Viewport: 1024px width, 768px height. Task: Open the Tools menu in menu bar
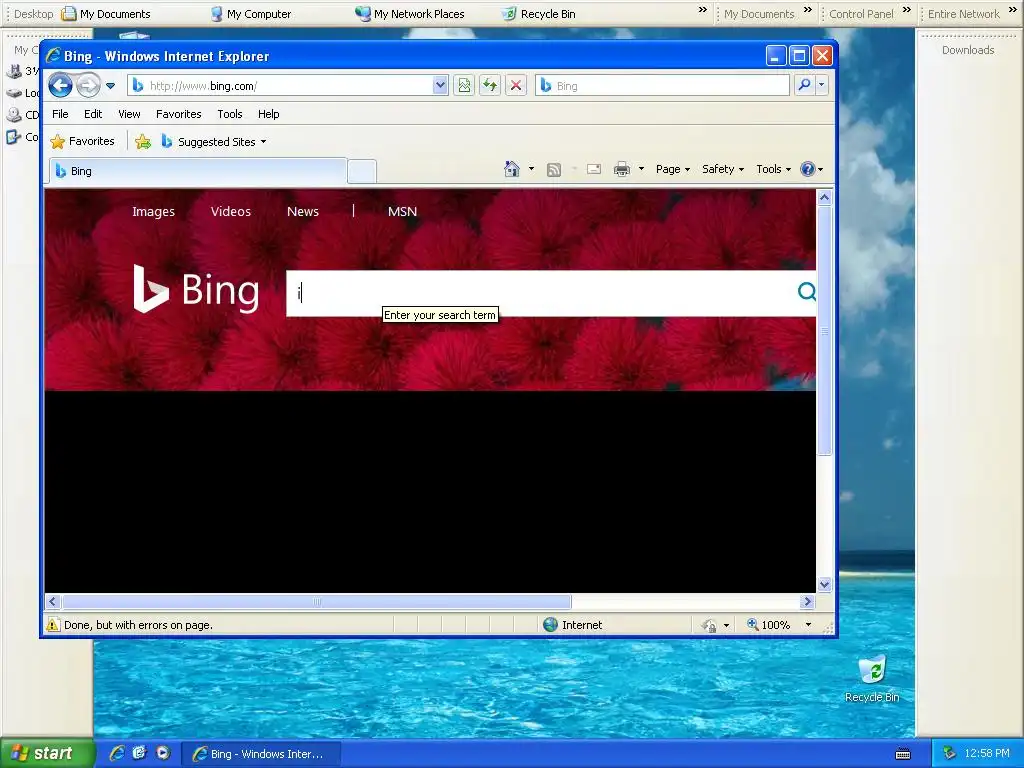tap(230, 114)
